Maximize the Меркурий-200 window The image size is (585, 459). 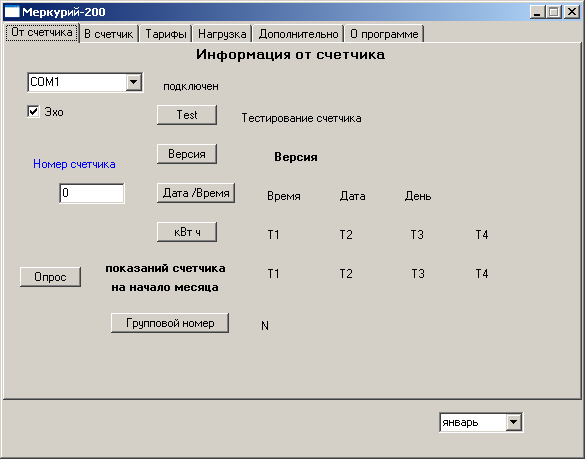point(554,12)
